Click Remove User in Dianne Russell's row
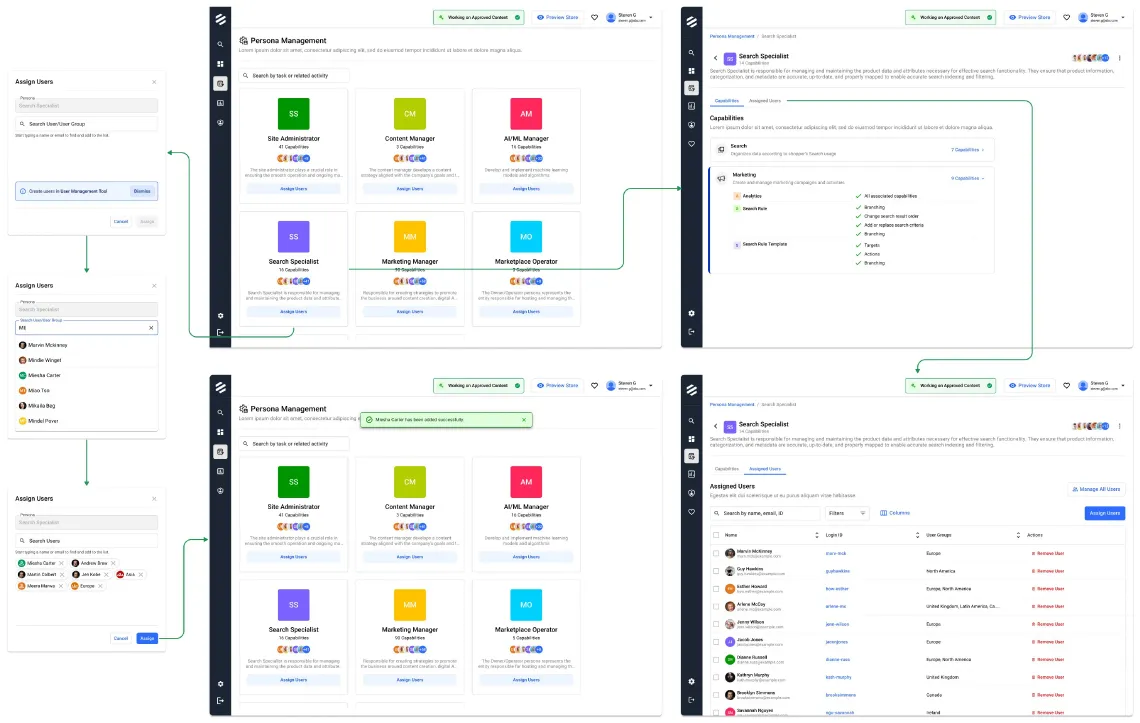Viewport: 1140px width, 723px height. 1048,660
